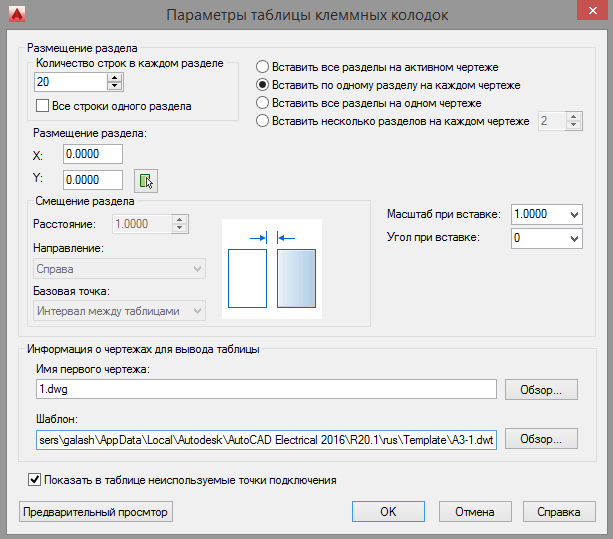Confirm with the OK button
This screenshot has width=613, height=539.
[388, 512]
